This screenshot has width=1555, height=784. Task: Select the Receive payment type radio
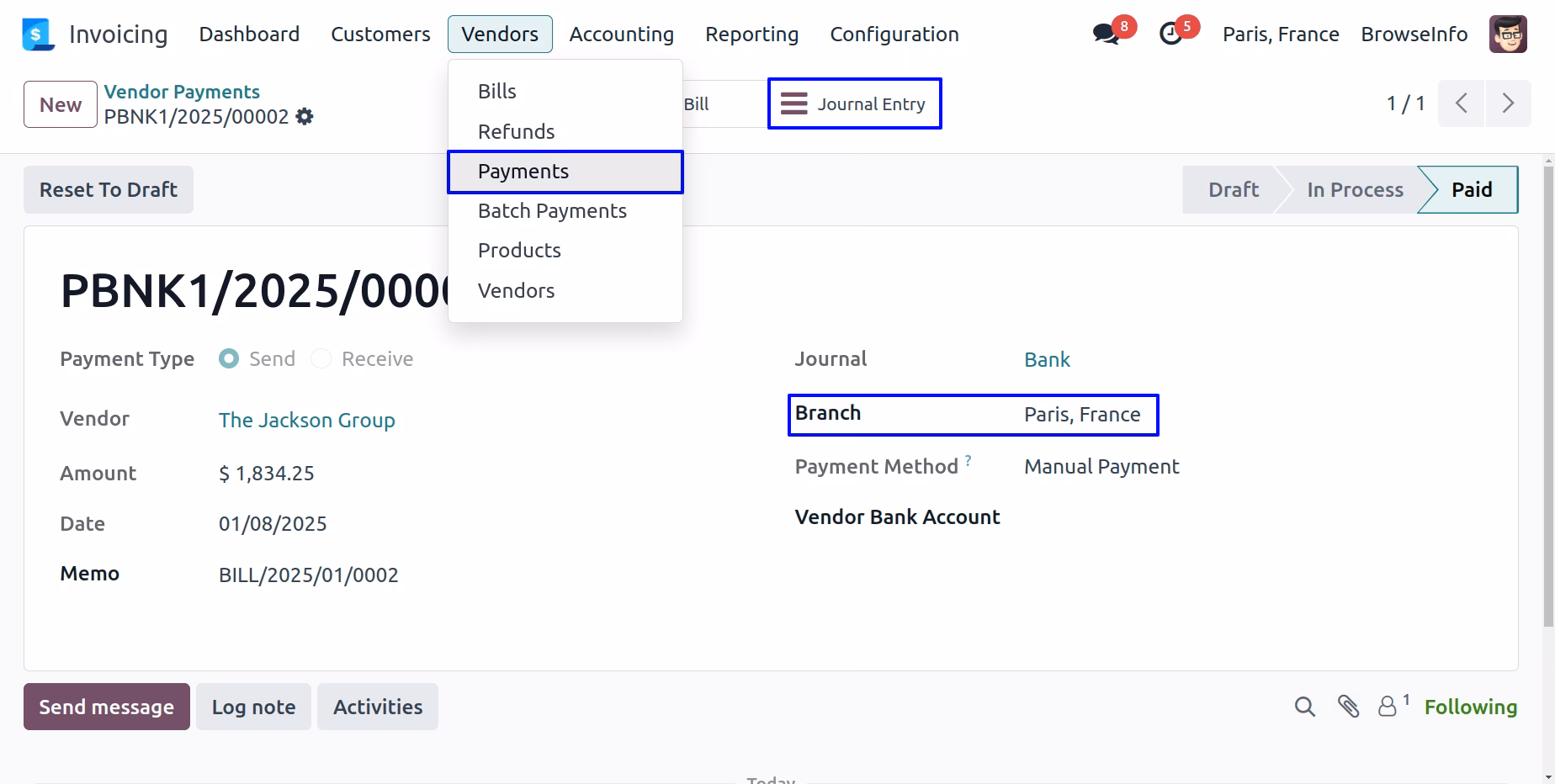point(321,359)
